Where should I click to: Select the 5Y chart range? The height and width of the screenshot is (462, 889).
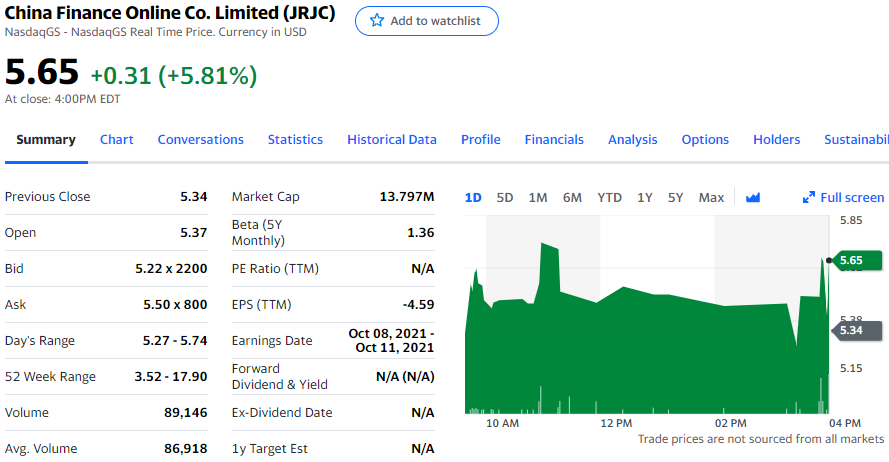[675, 197]
